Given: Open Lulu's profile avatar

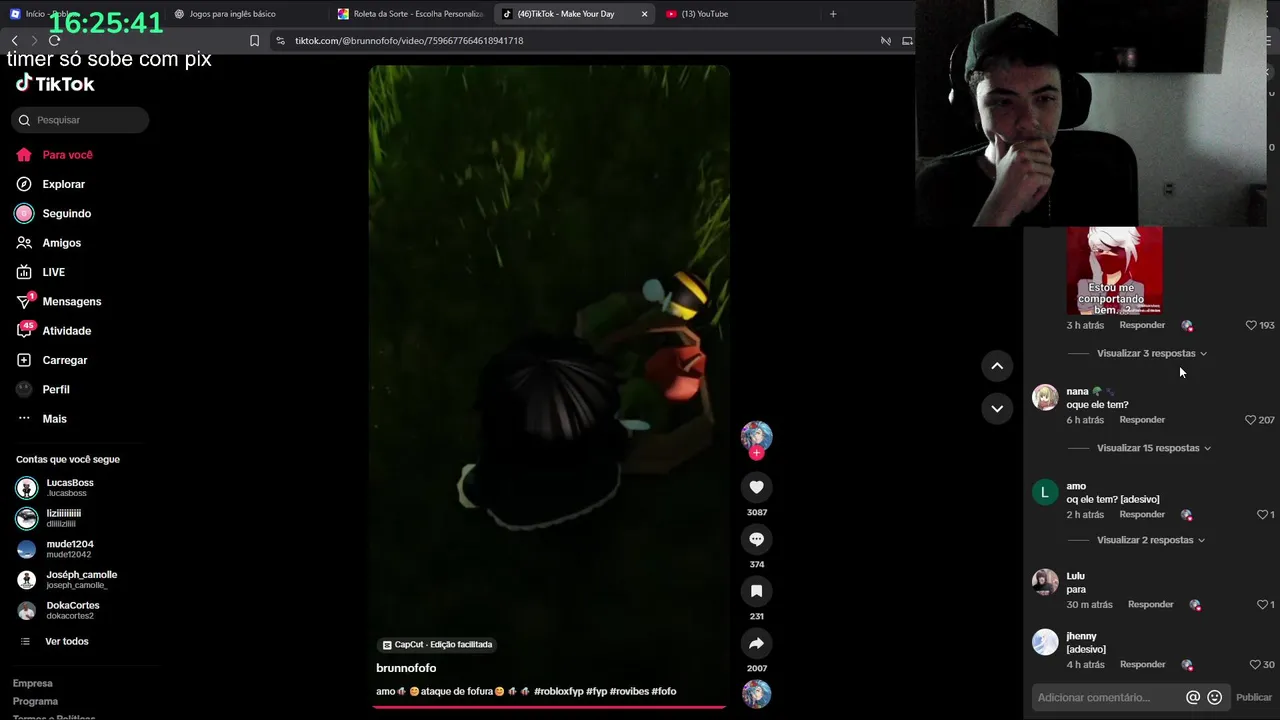Looking at the screenshot, I should [x=1045, y=582].
